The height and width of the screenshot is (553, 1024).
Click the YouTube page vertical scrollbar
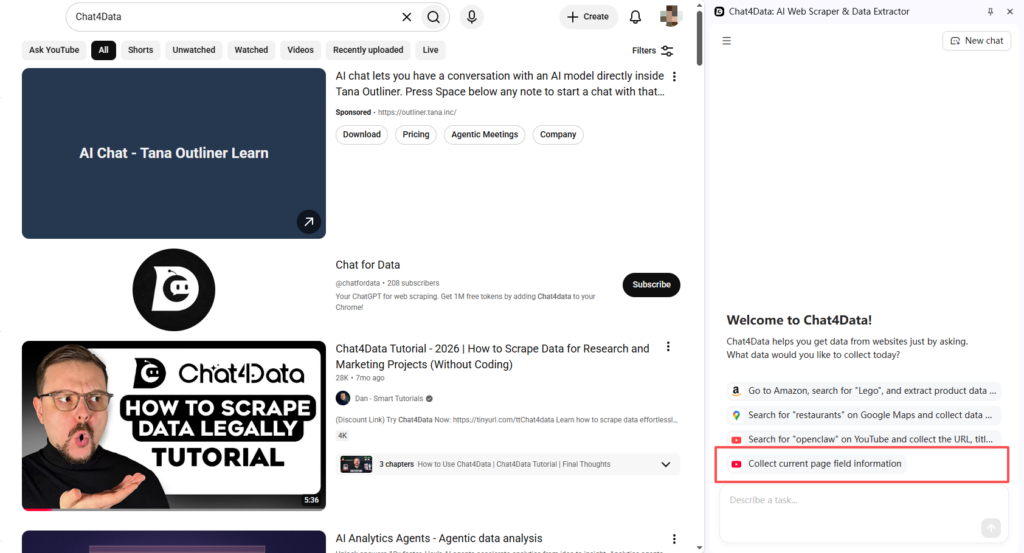(x=699, y=38)
